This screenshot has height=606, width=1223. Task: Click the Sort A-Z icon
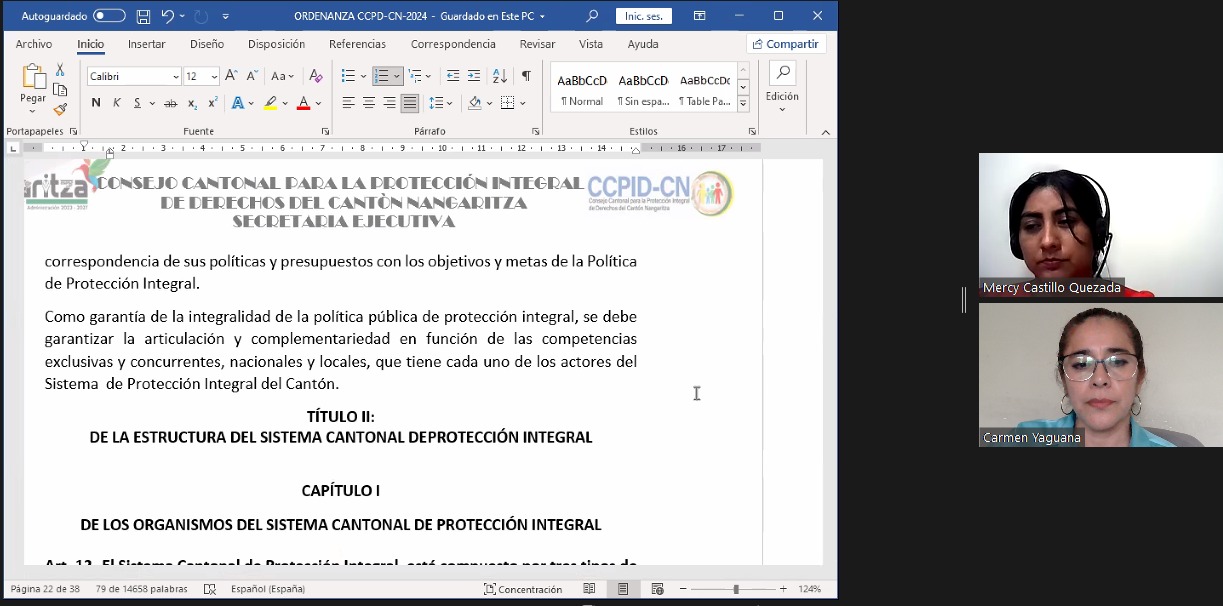(x=500, y=76)
